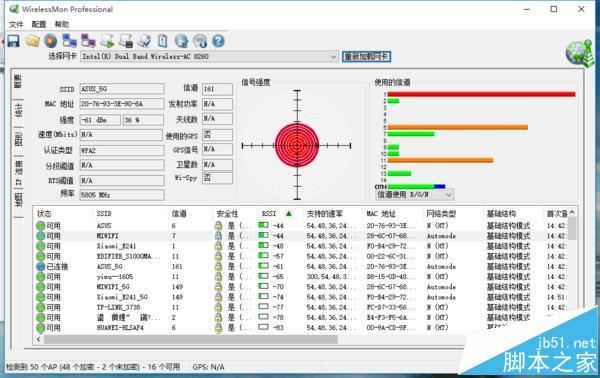
Task: Select the 概要 side tab
Action: tap(18, 81)
